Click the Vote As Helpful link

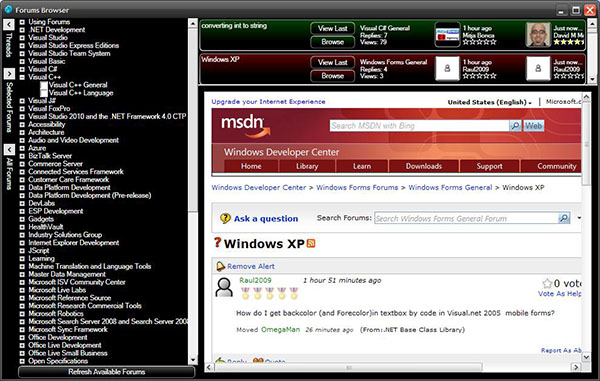coord(559,294)
